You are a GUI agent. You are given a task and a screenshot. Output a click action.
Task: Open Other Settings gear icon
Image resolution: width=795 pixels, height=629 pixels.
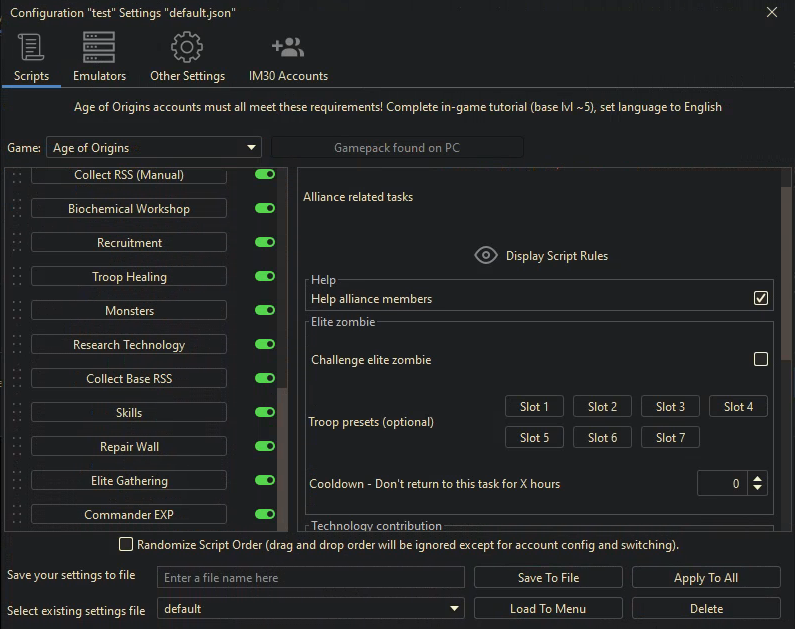tap(187, 48)
